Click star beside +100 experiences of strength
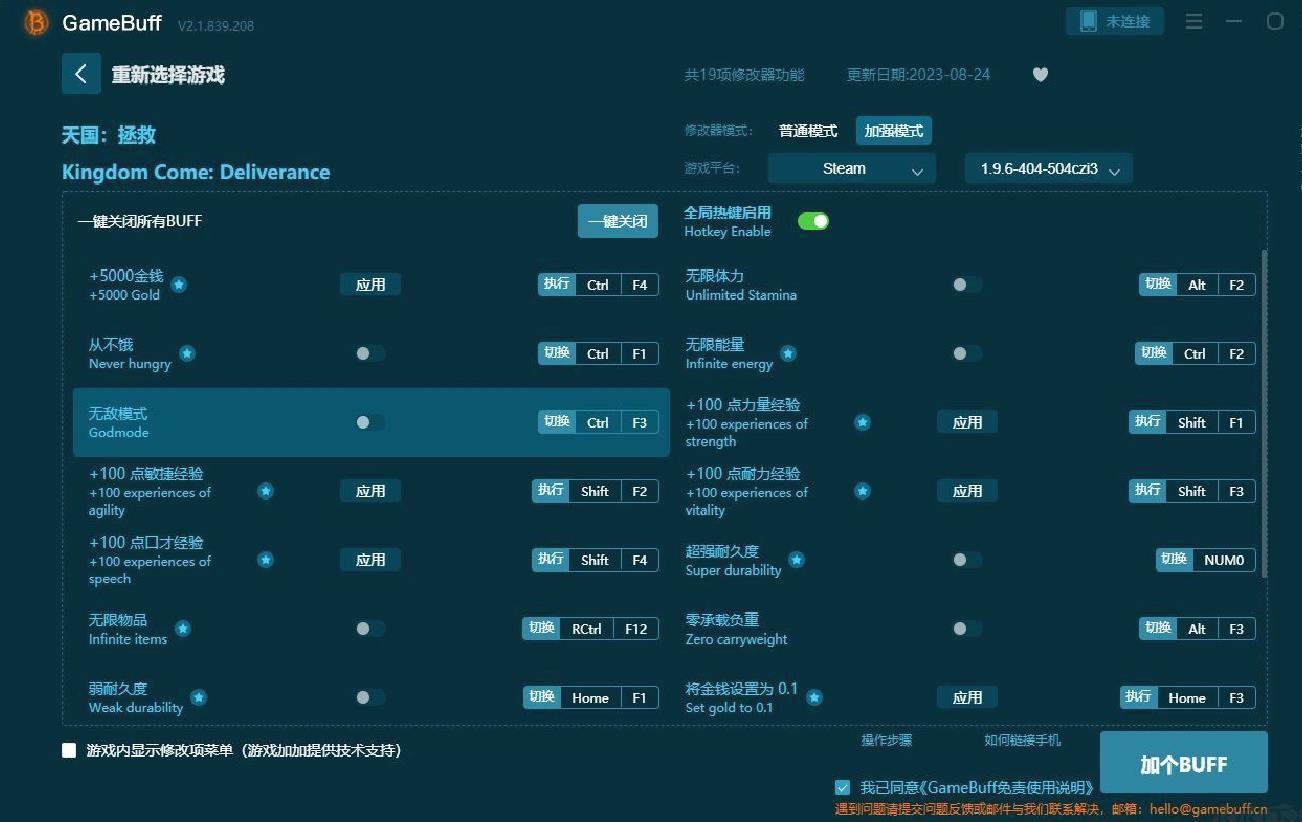This screenshot has height=822, width=1302. coord(862,422)
